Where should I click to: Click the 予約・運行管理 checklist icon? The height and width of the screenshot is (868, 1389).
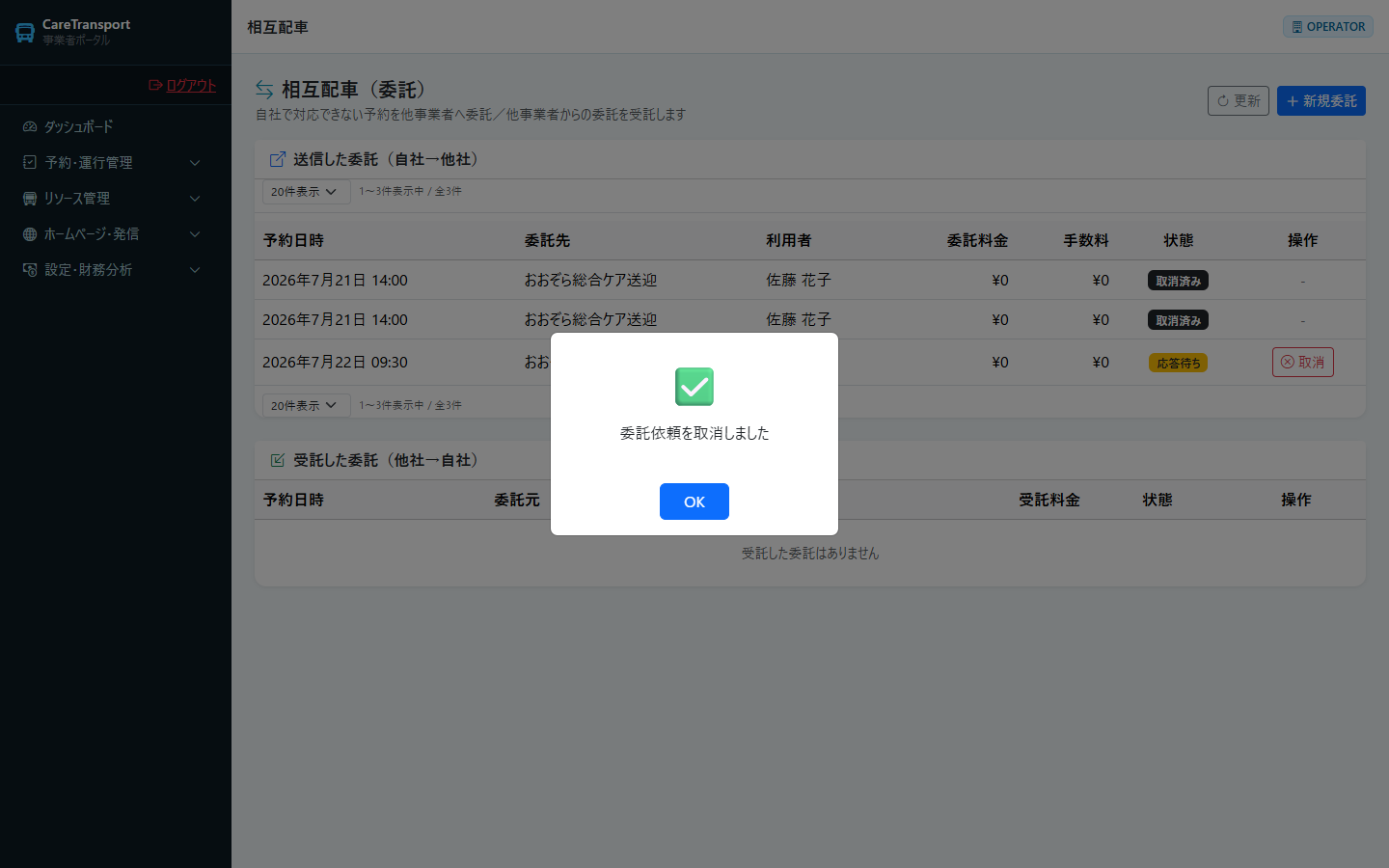(x=30, y=162)
